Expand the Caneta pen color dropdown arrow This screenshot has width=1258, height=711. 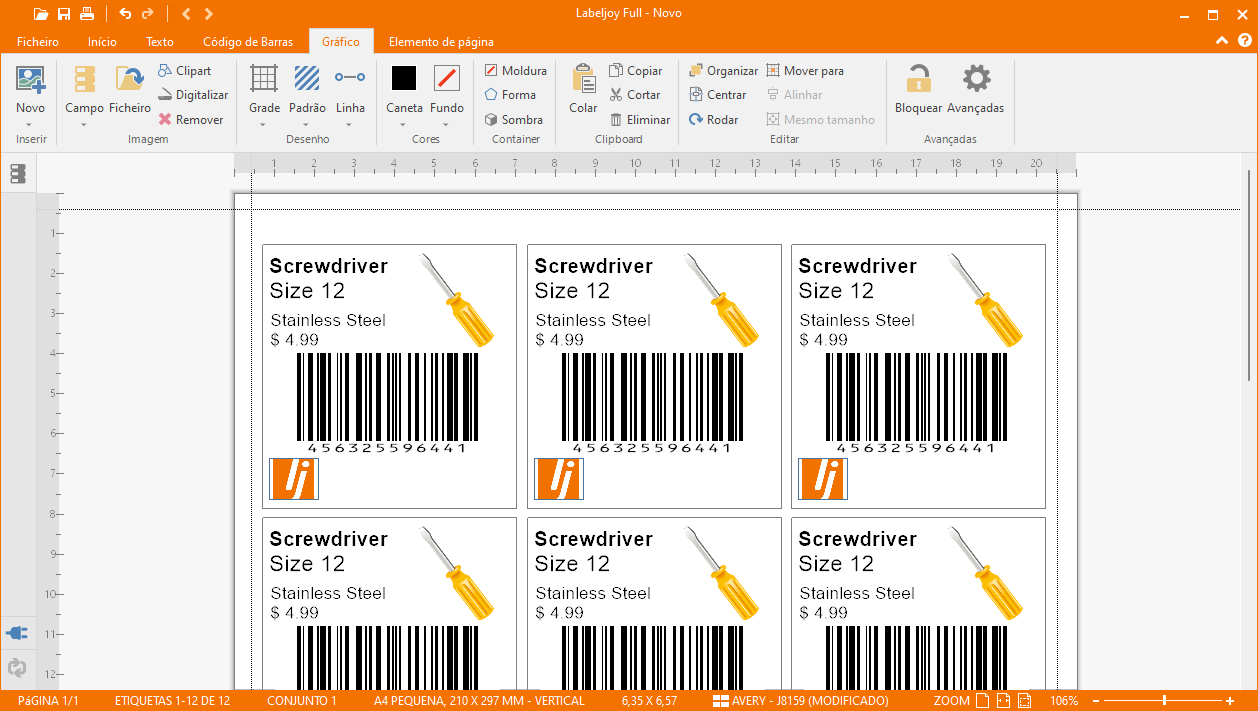(404, 125)
